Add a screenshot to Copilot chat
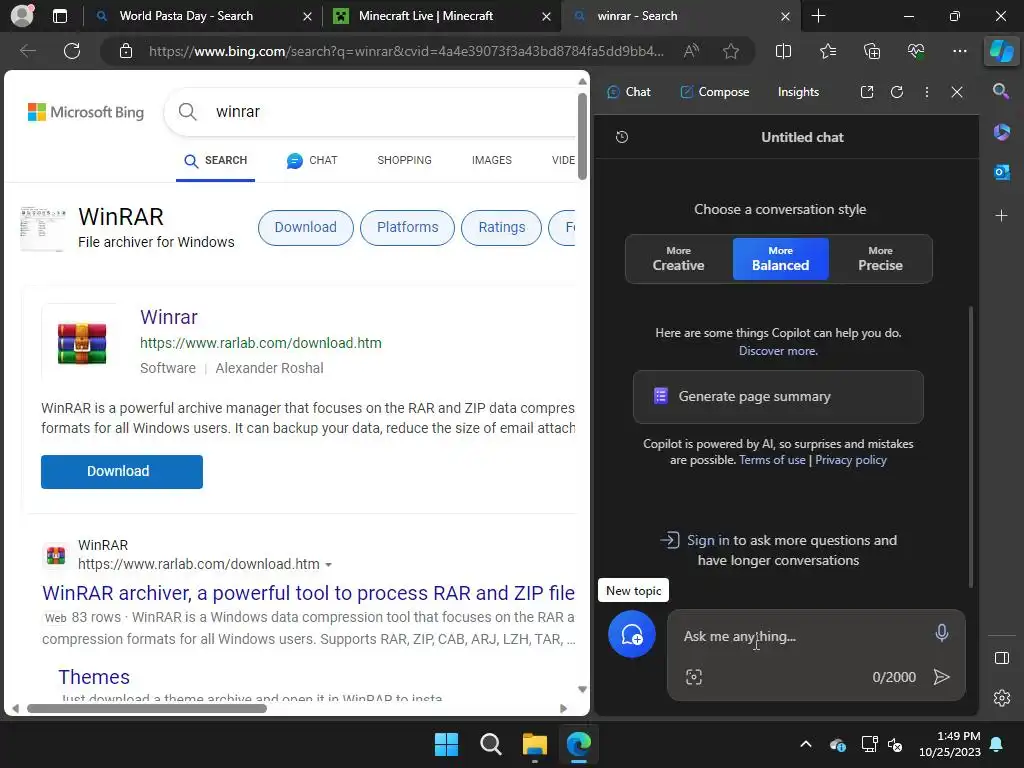Screen dimensions: 1024x768 pos(694,677)
